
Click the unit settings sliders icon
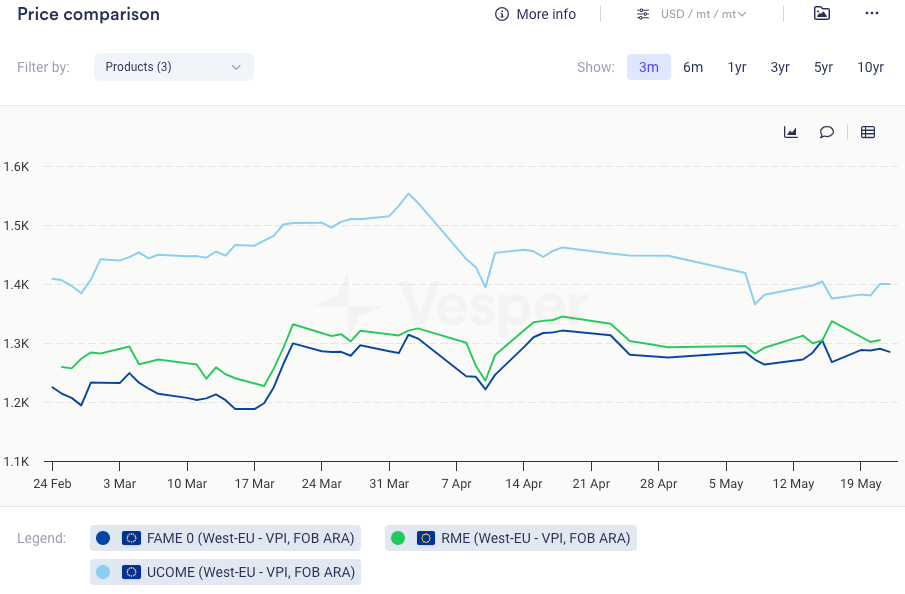[x=643, y=14]
